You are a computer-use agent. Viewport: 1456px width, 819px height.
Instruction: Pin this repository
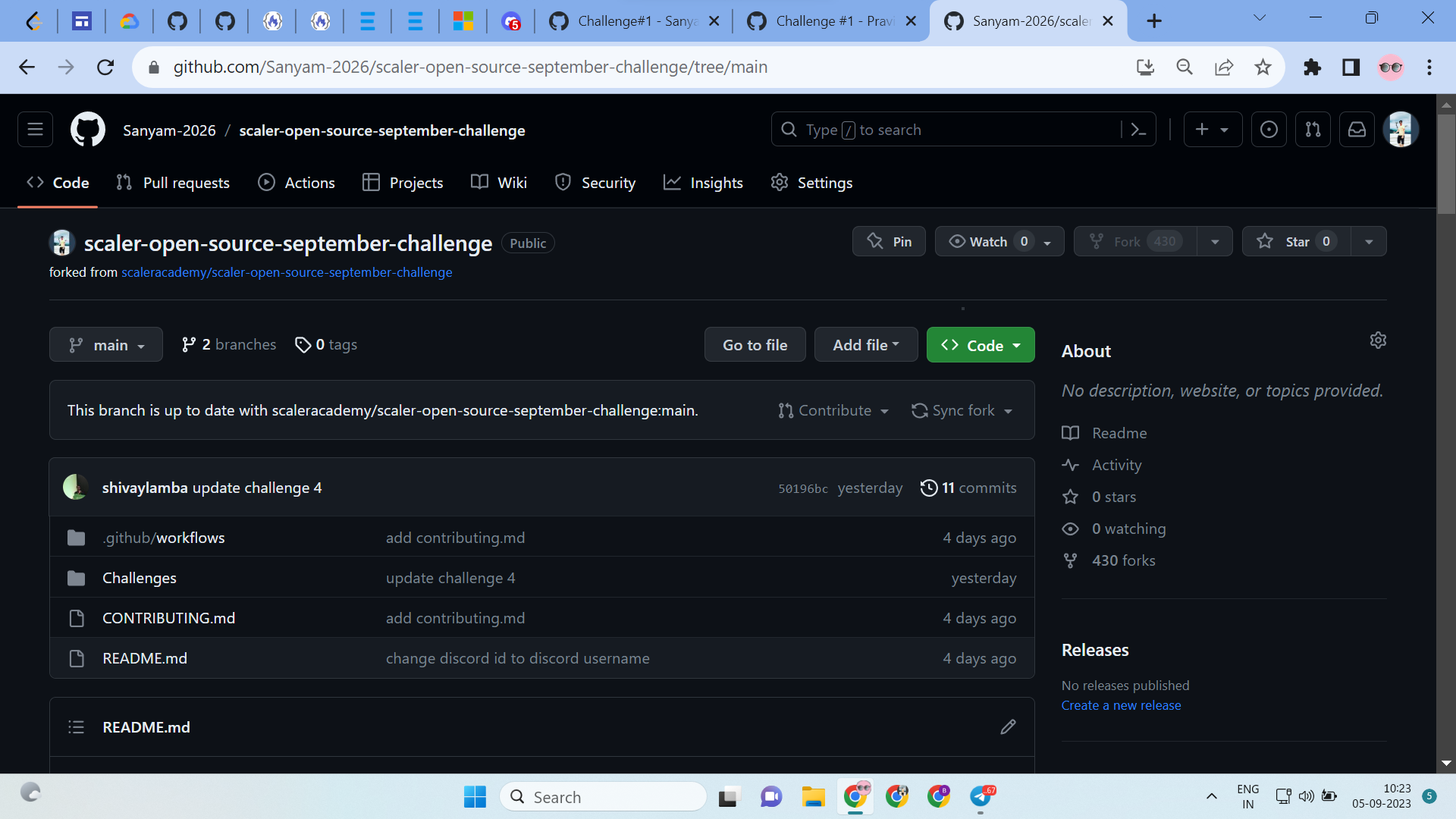(x=888, y=241)
